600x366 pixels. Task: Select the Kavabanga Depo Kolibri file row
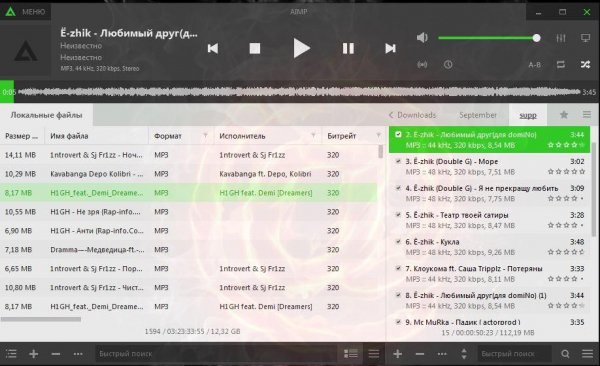189,174
